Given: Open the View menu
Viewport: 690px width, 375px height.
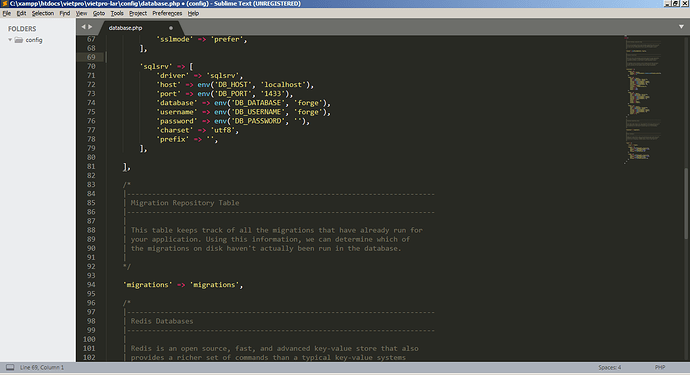Looking at the screenshot, I should click(x=81, y=13).
